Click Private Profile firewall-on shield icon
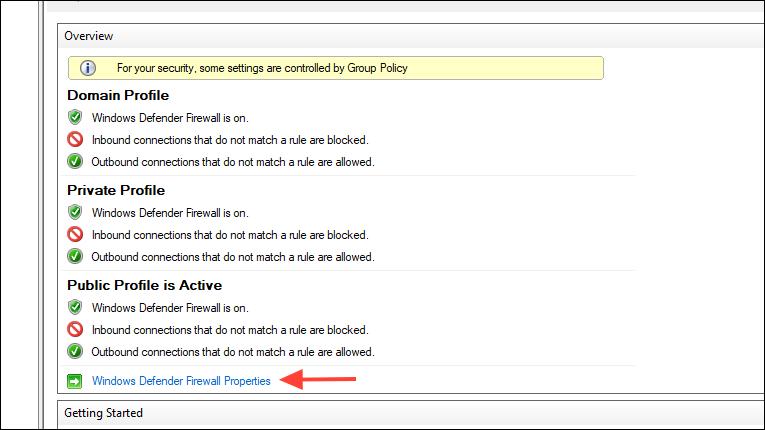 click(75, 213)
